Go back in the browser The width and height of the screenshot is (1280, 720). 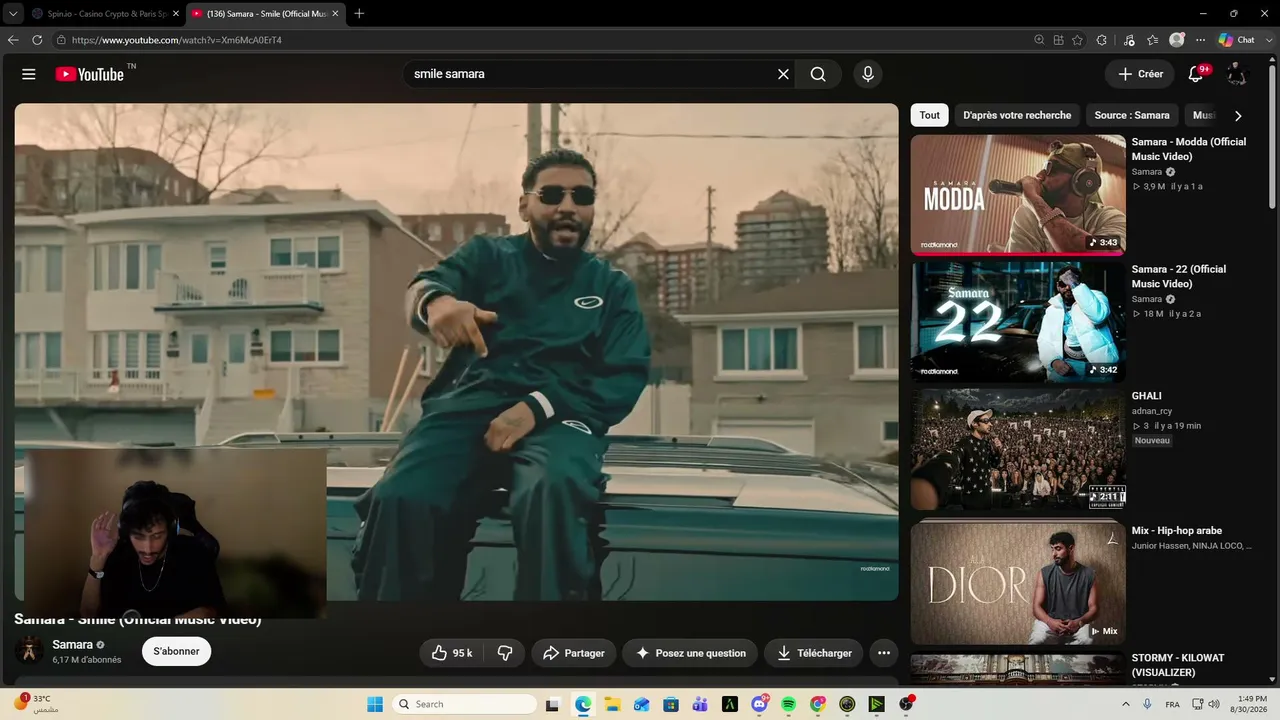[x=13, y=40]
